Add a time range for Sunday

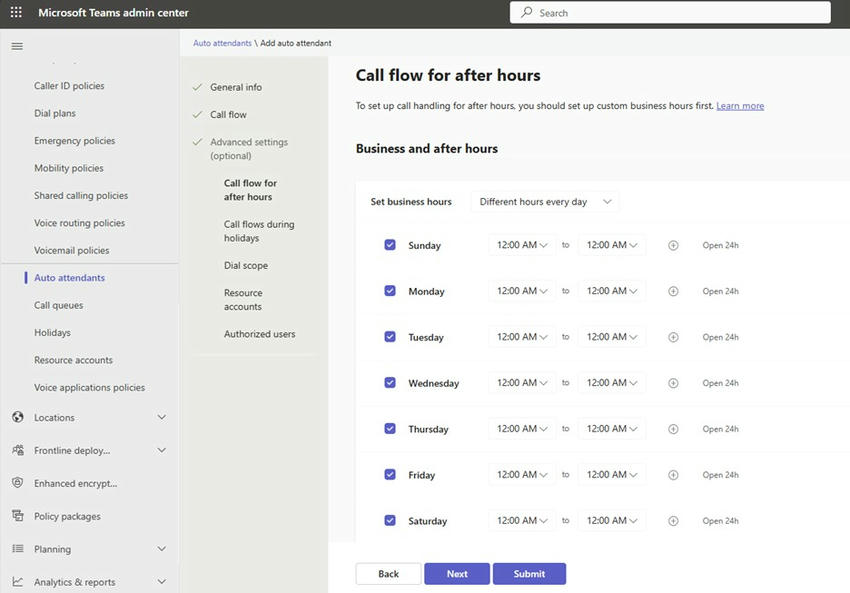click(673, 245)
